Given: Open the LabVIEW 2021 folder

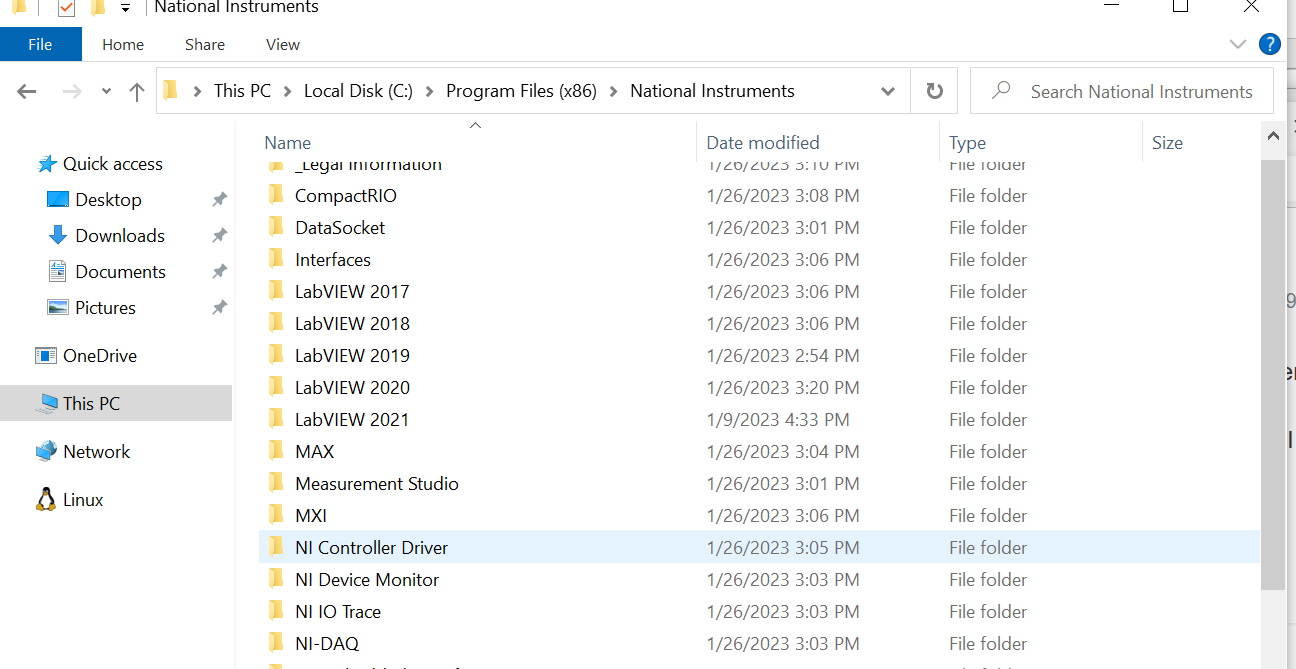Looking at the screenshot, I should point(352,419).
